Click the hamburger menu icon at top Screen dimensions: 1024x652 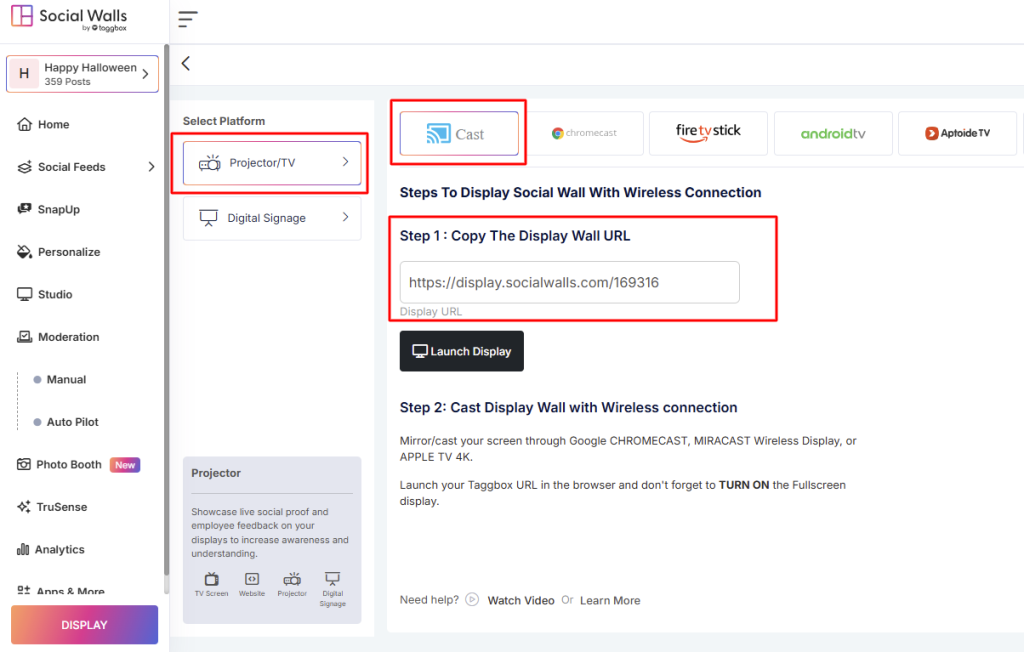(187, 19)
